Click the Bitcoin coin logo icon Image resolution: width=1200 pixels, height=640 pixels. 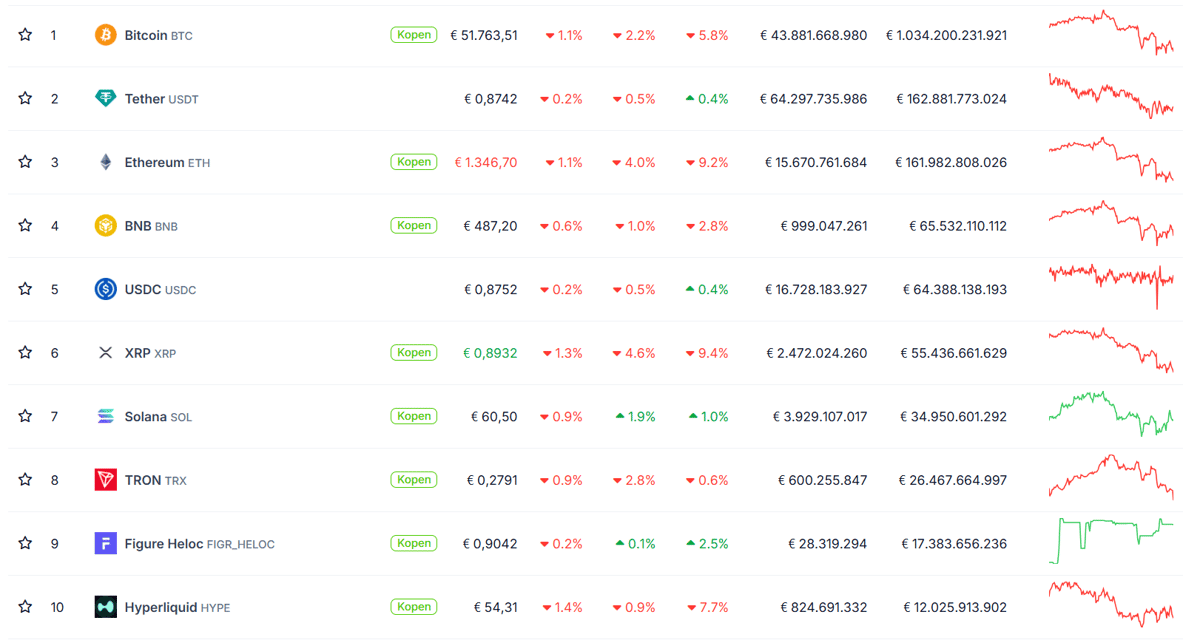tap(105, 35)
